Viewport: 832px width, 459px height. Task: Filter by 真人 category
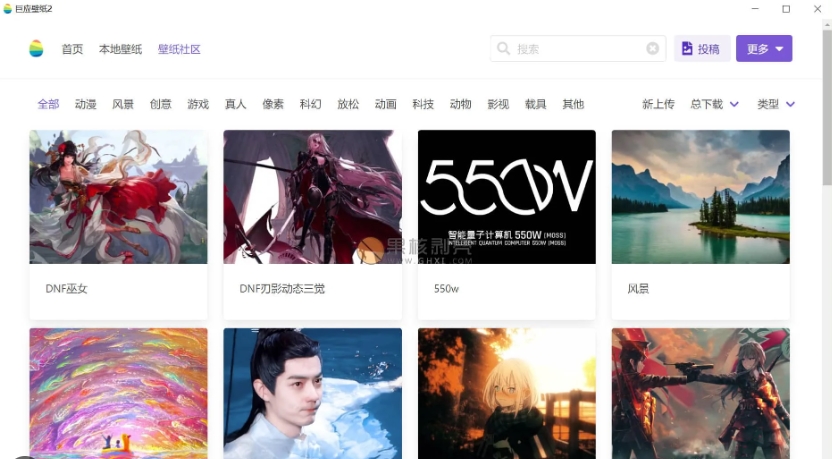[236, 104]
